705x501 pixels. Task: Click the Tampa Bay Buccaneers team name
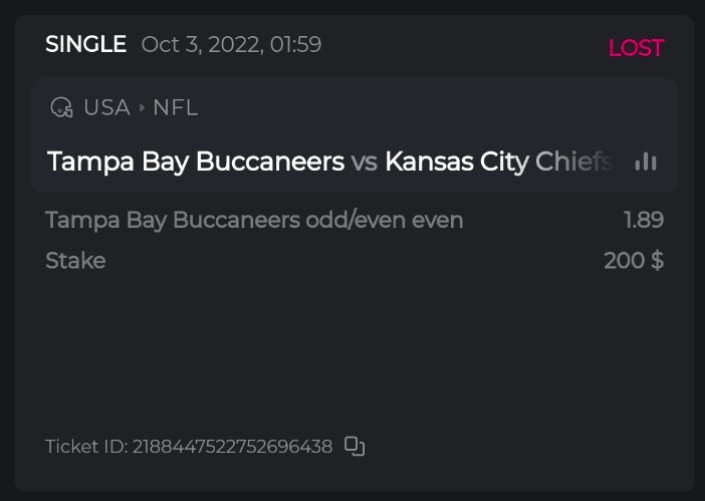[x=195, y=161]
